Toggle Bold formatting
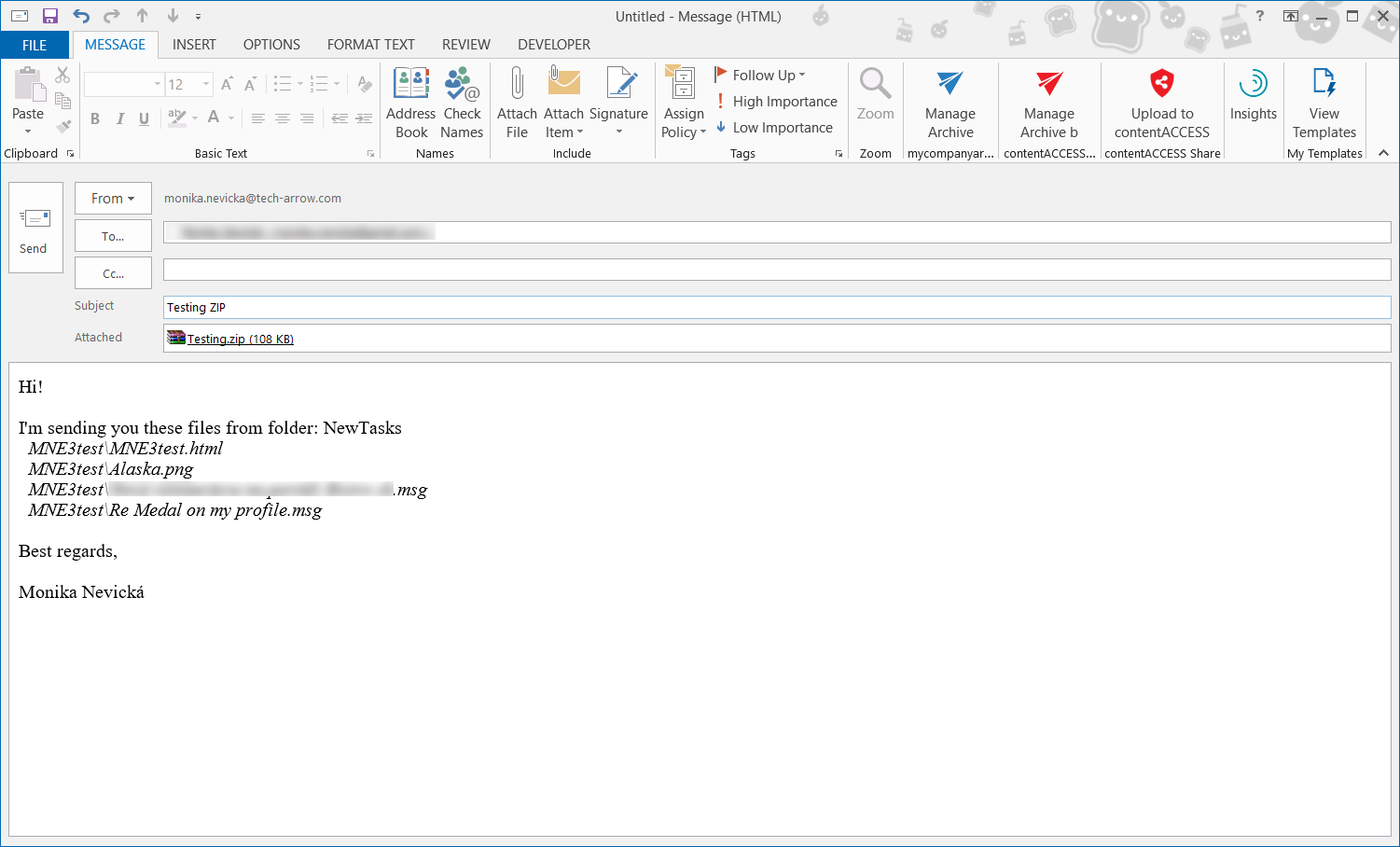This screenshot has width=1400, height=847. tap(95, 118)
